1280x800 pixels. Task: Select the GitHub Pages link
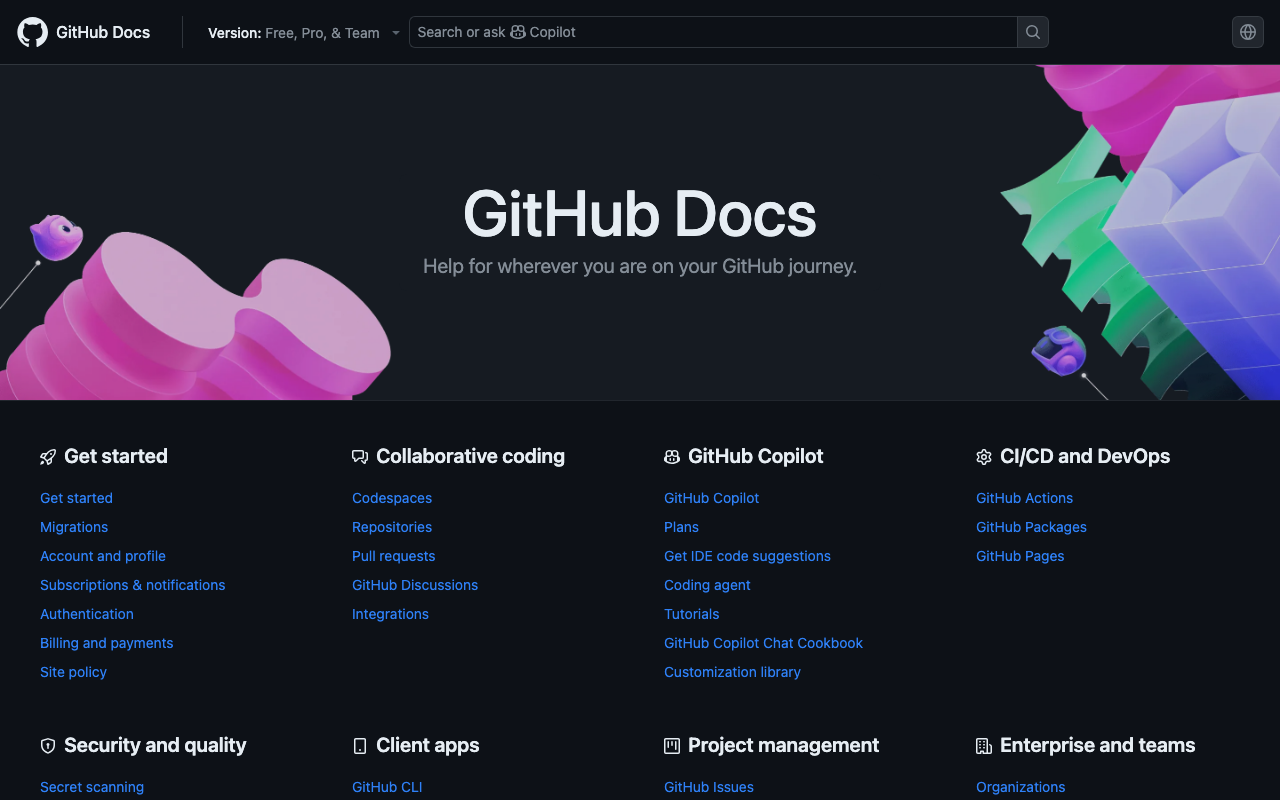[1020, 556]
